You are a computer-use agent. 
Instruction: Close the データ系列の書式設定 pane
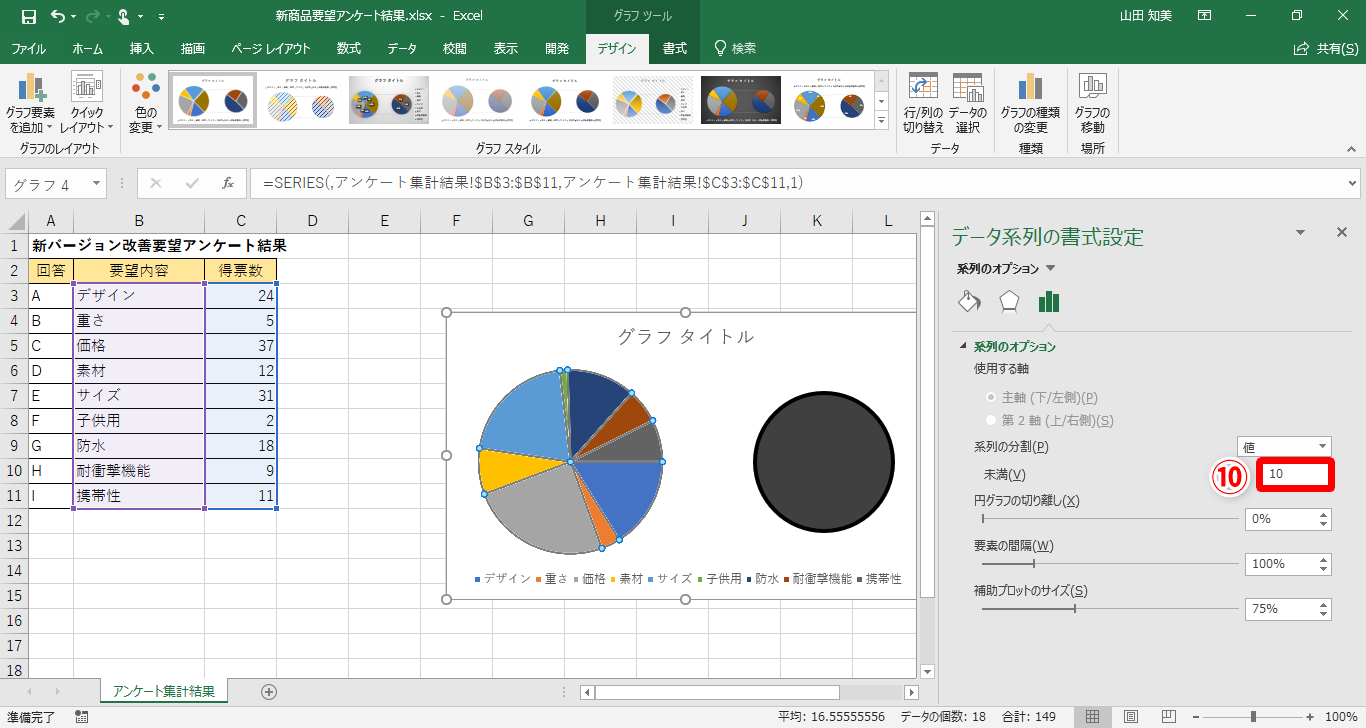[x=1342, y=232]
